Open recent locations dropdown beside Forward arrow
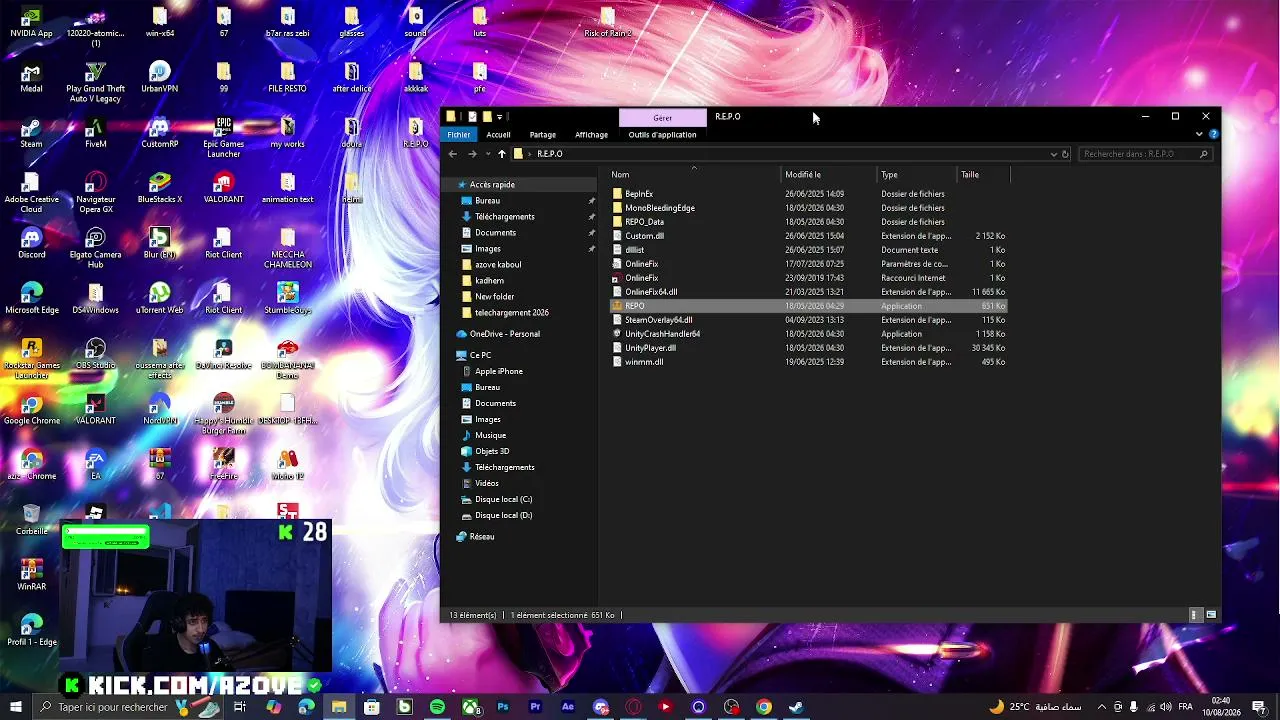 pyautogui.click(x=487, y=154)
